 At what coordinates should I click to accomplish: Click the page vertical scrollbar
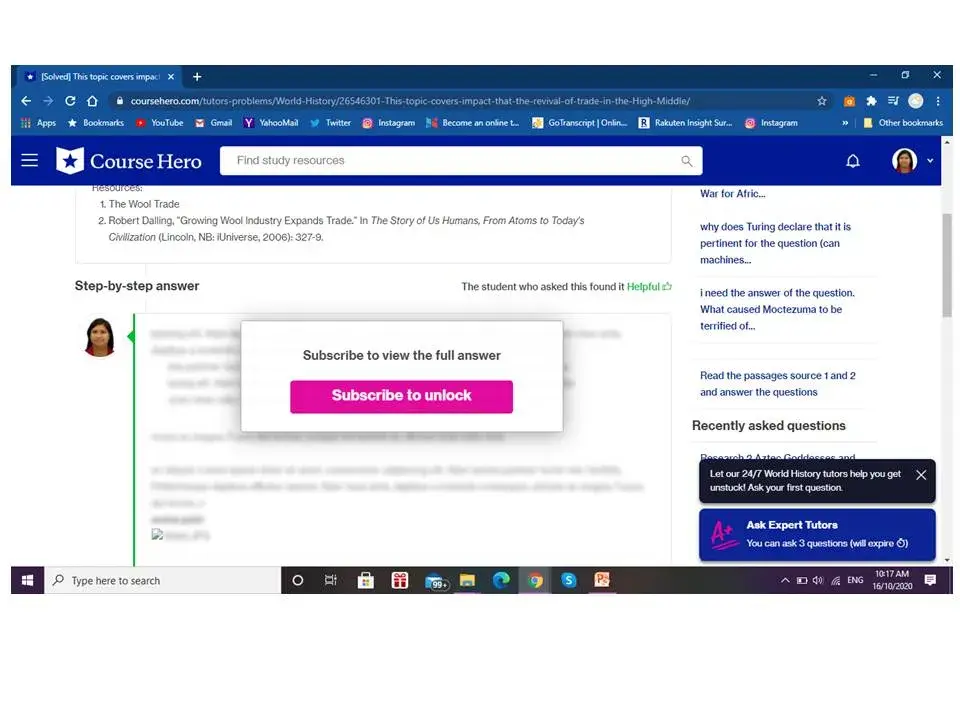click(946, 265)
